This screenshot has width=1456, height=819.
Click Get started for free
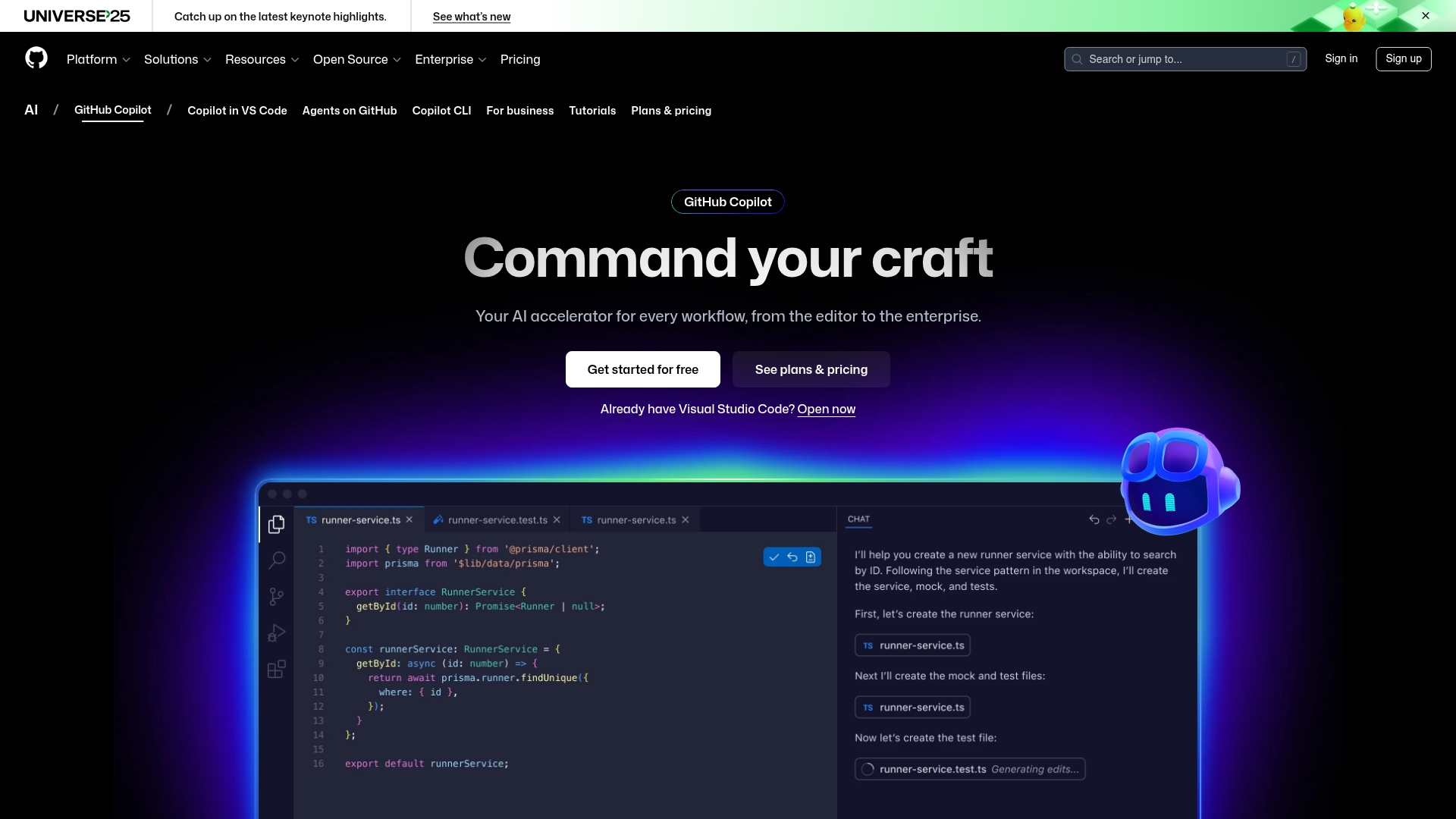(x=642, y=369)
